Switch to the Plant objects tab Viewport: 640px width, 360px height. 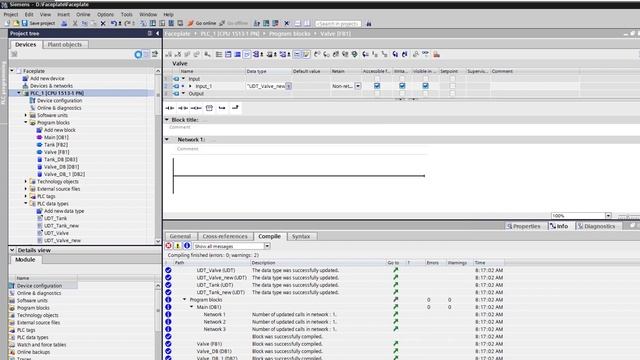tap(64, 44)
